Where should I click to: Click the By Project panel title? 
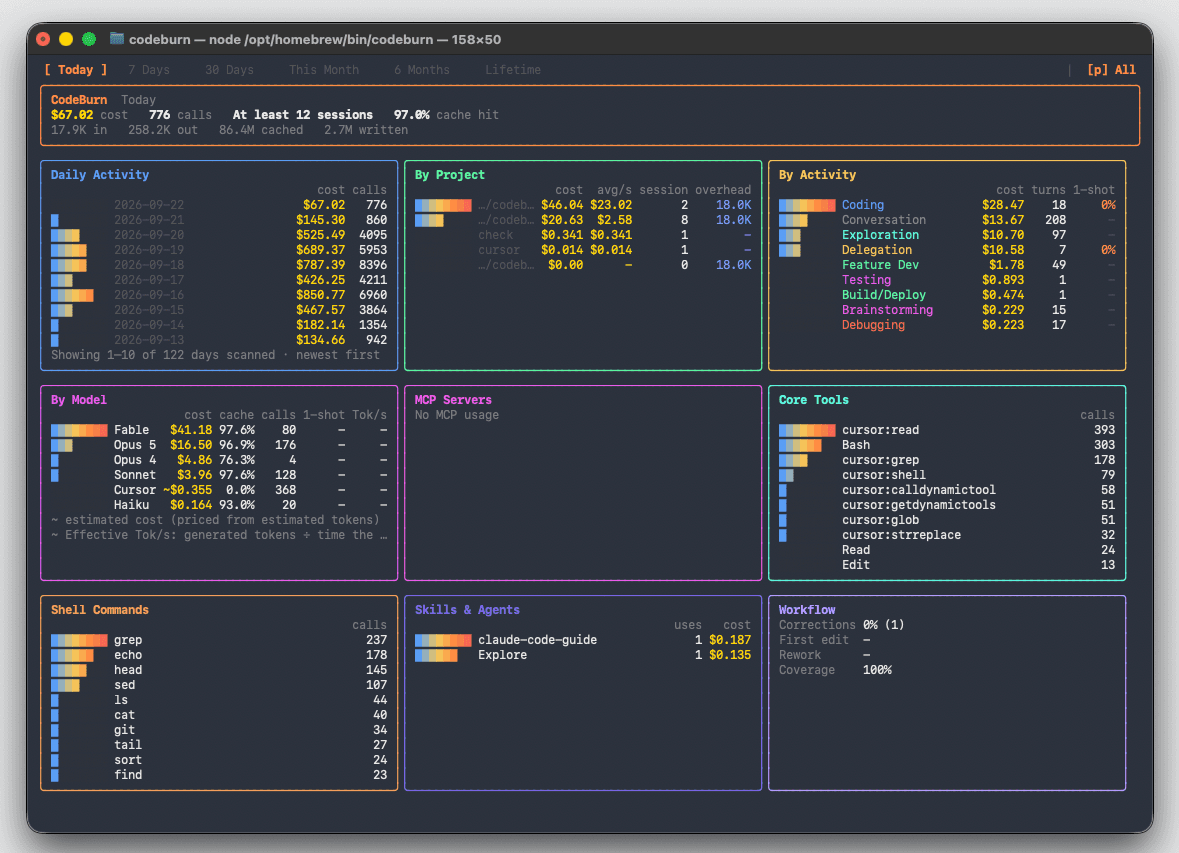pos(450,175)
